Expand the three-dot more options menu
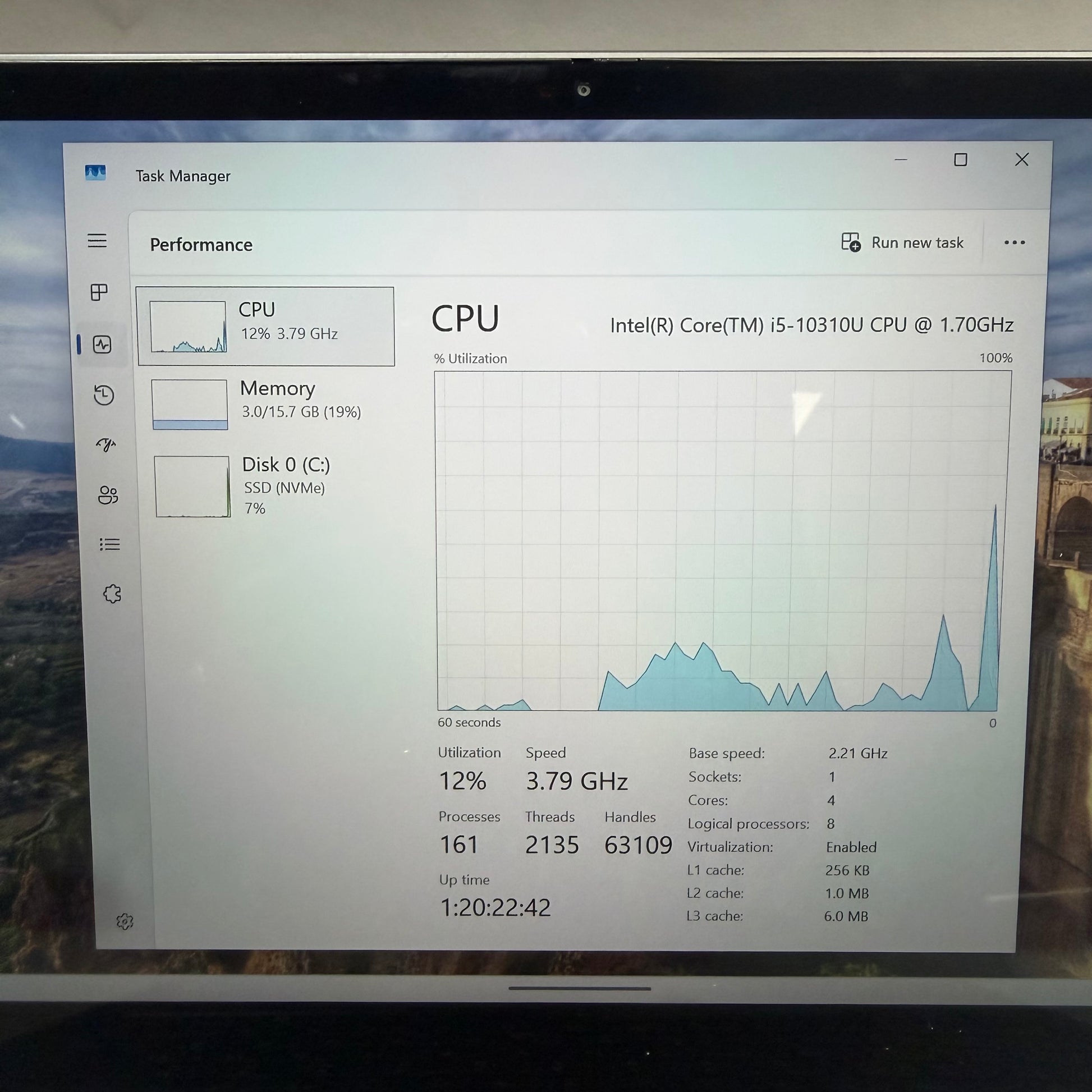The height and width of the screenshot is (1092, 1092). tap(1014, 242)
